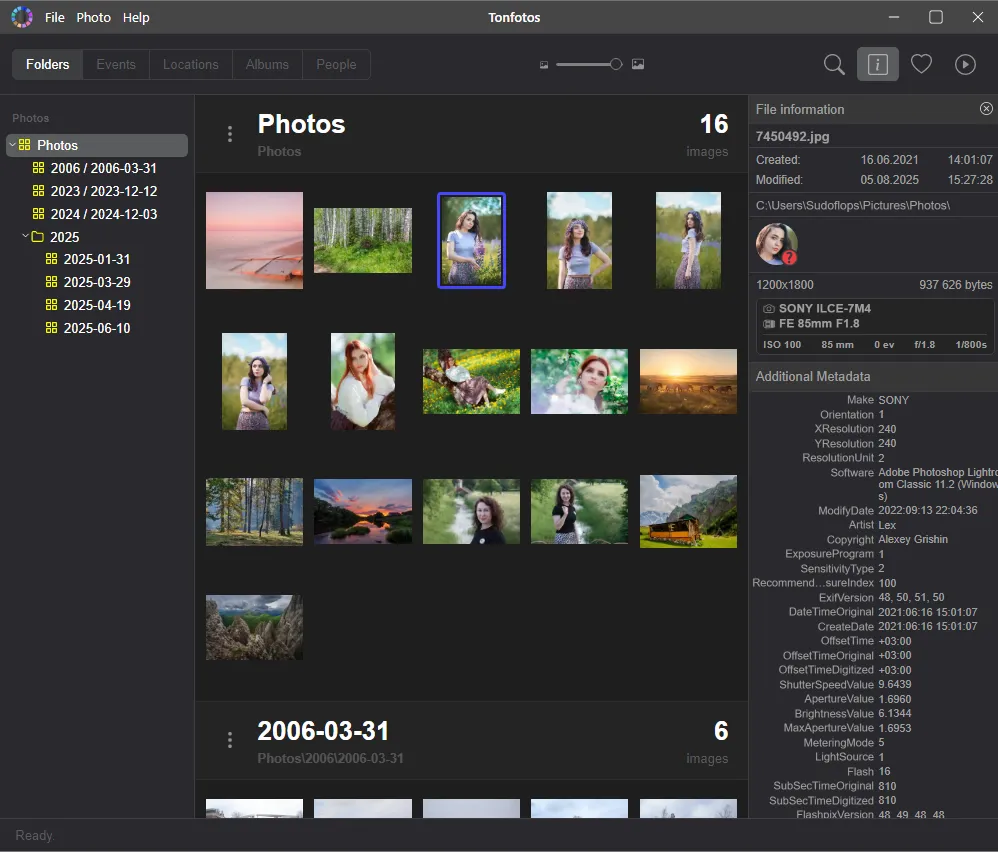Open the red-haired woman in white sweater thumbnail
This screenshot has width=998, height=852.
click(x=363, y=381)
